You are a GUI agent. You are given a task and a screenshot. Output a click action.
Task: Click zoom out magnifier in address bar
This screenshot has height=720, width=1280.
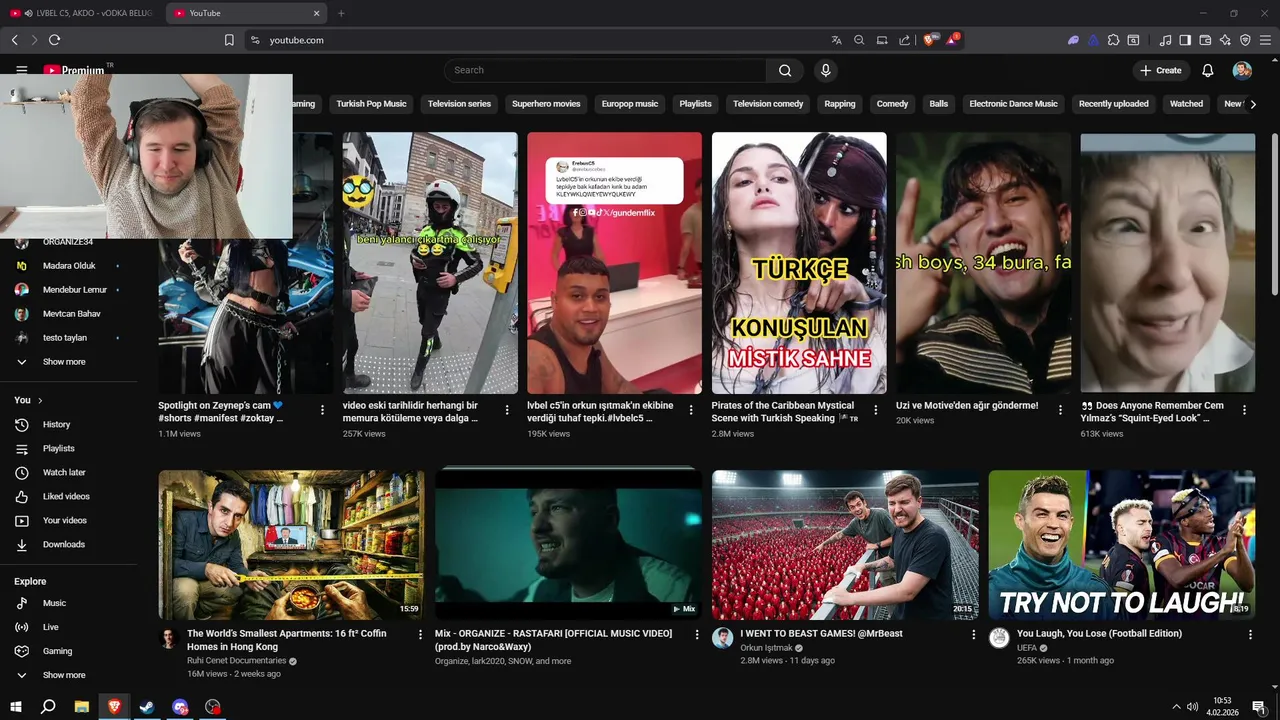click(x=859, y=40)
